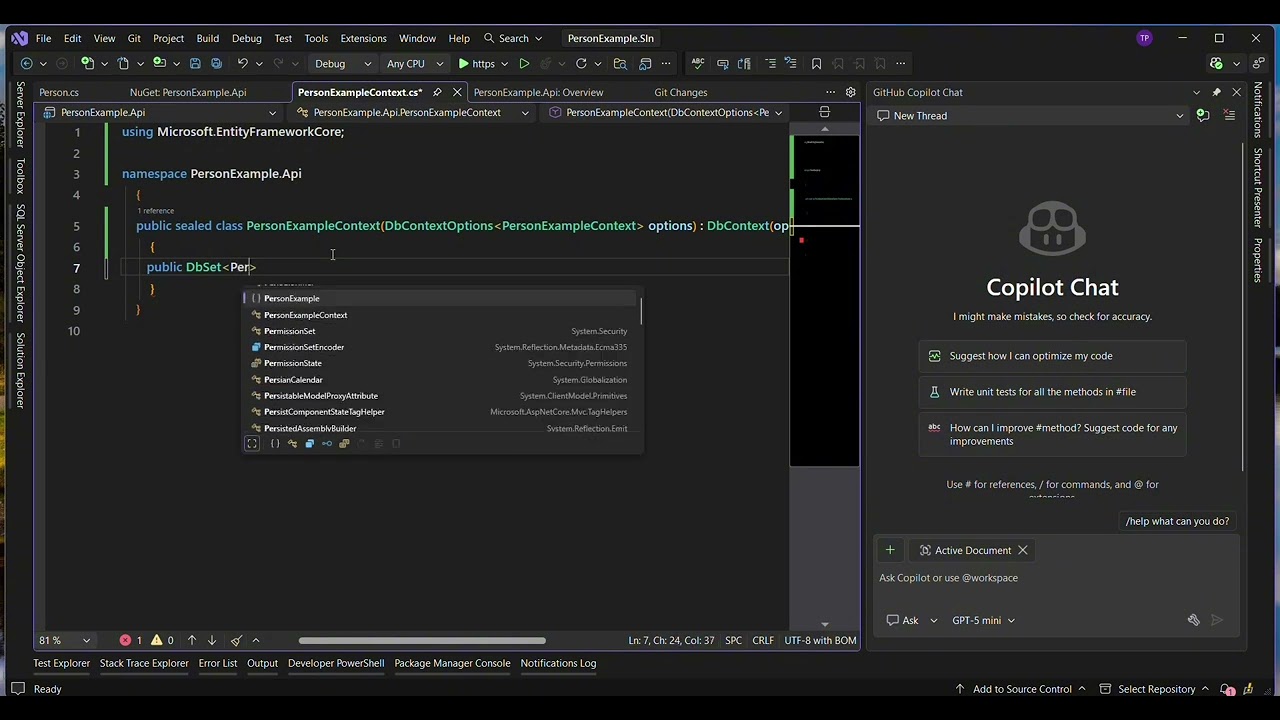
Task: Switch to the Person.cs tab
Action: (x=59, y=92)
